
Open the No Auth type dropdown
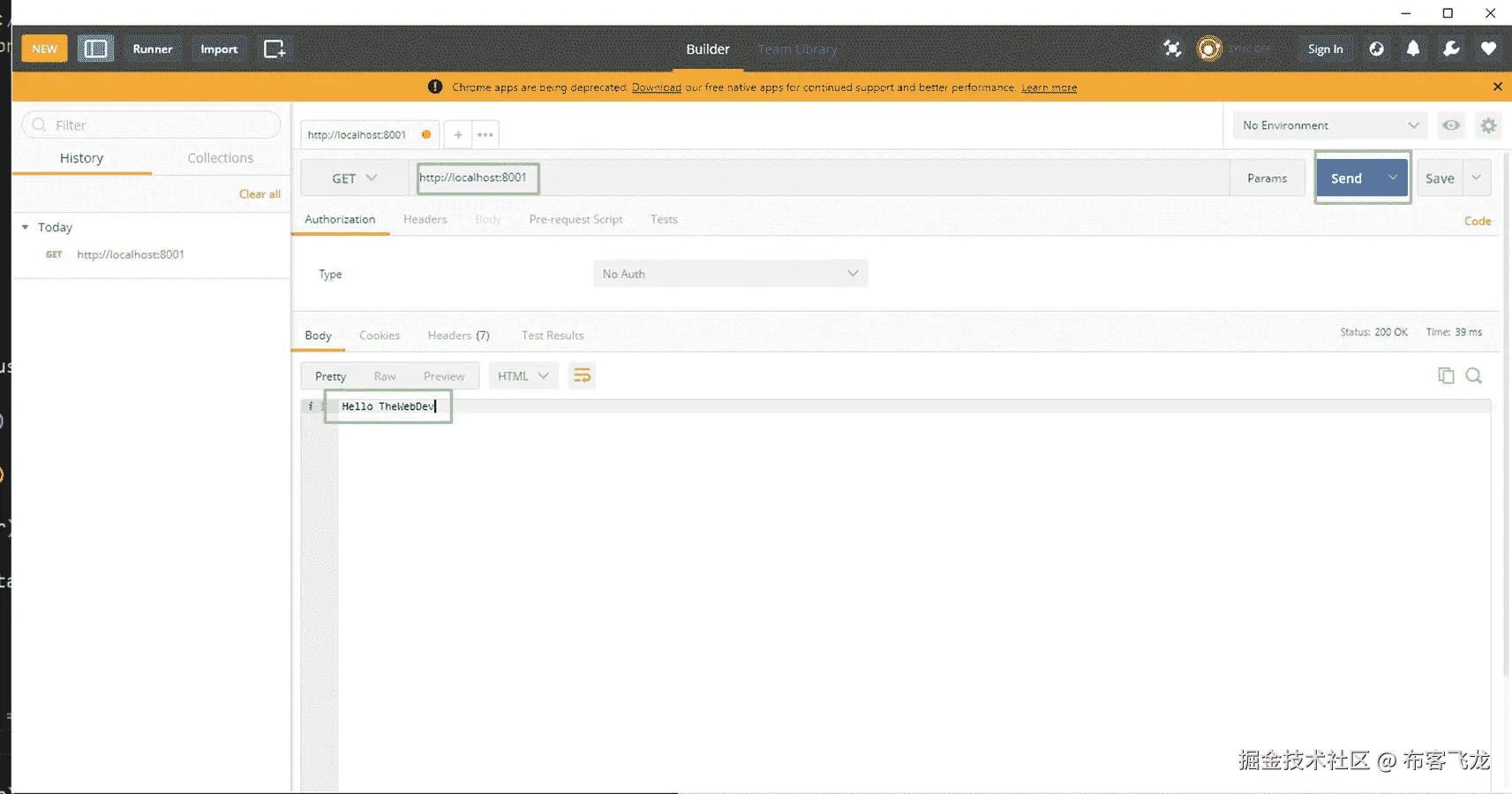(x=731, y=274)
